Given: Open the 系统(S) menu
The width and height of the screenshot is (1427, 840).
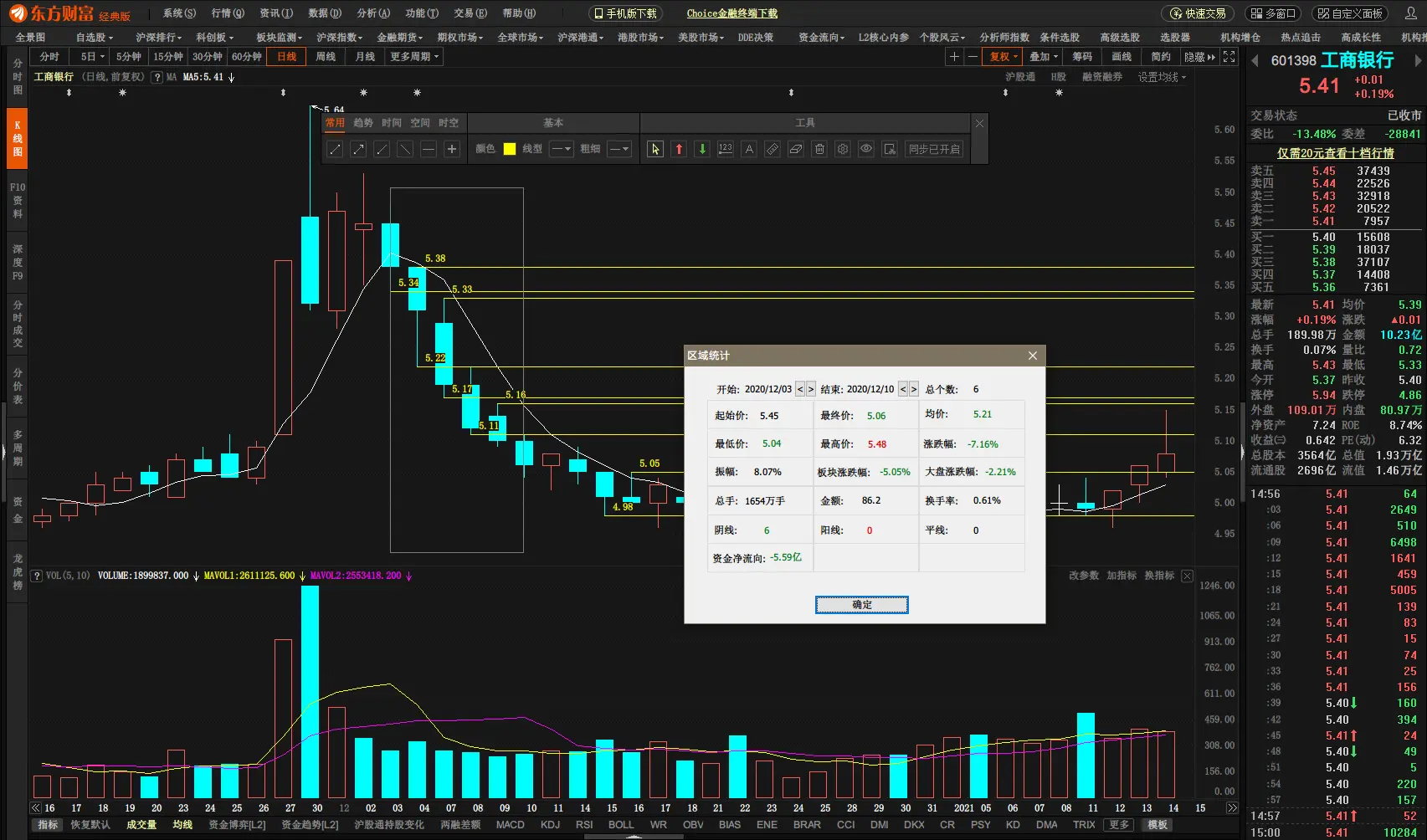Looking at the screenshot, I should (x=179, y=13).
